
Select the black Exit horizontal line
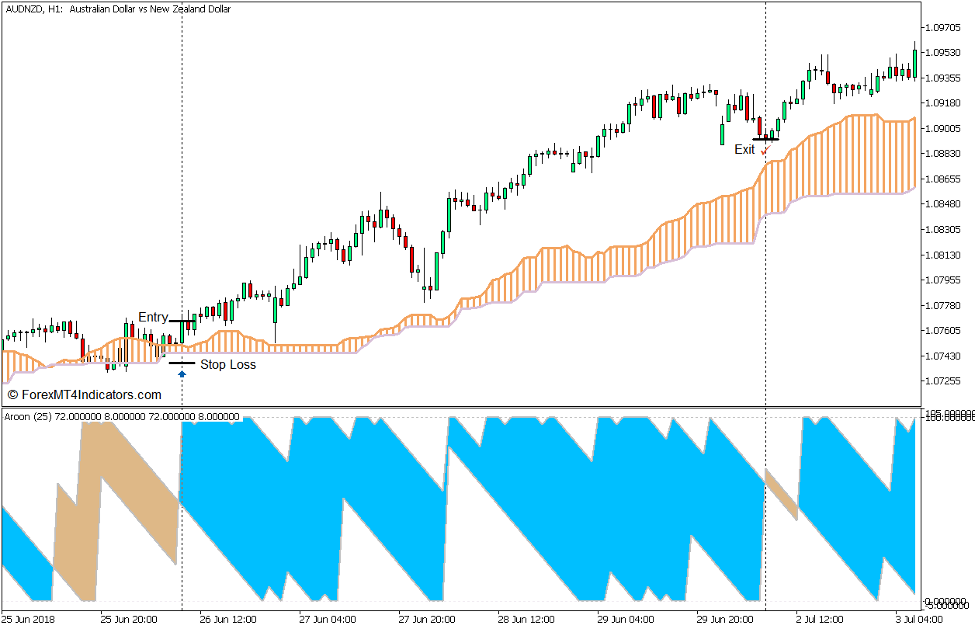click(765, 140)
